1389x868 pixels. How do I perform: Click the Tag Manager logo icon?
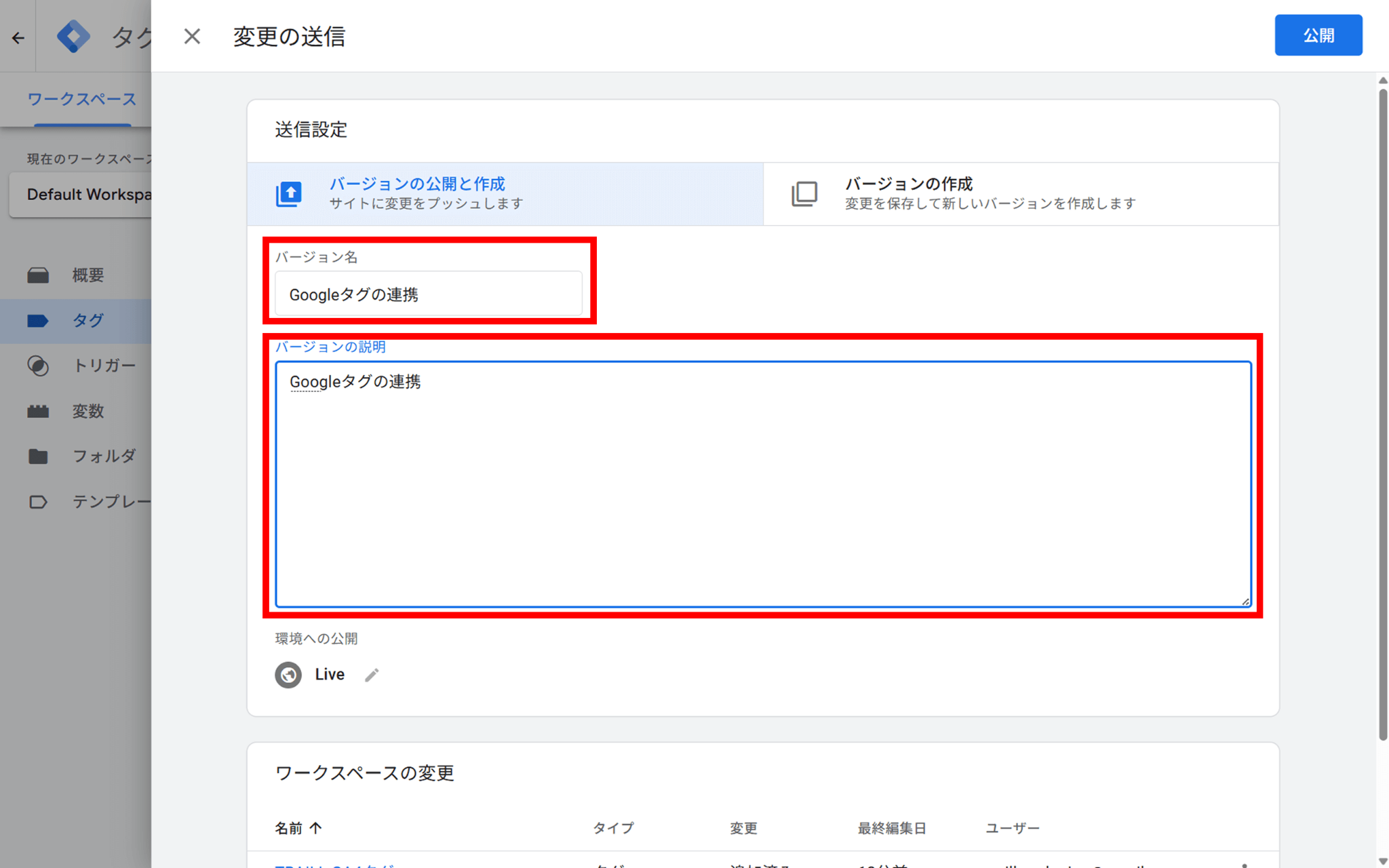[x=75, y=37]
